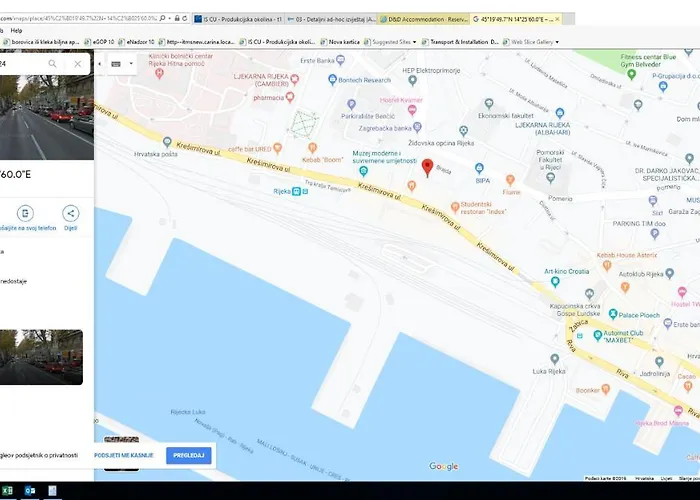Viewport: 700px width, 500px height.
Task: Collapse the side panel arrow
Action: click(100, 64)
